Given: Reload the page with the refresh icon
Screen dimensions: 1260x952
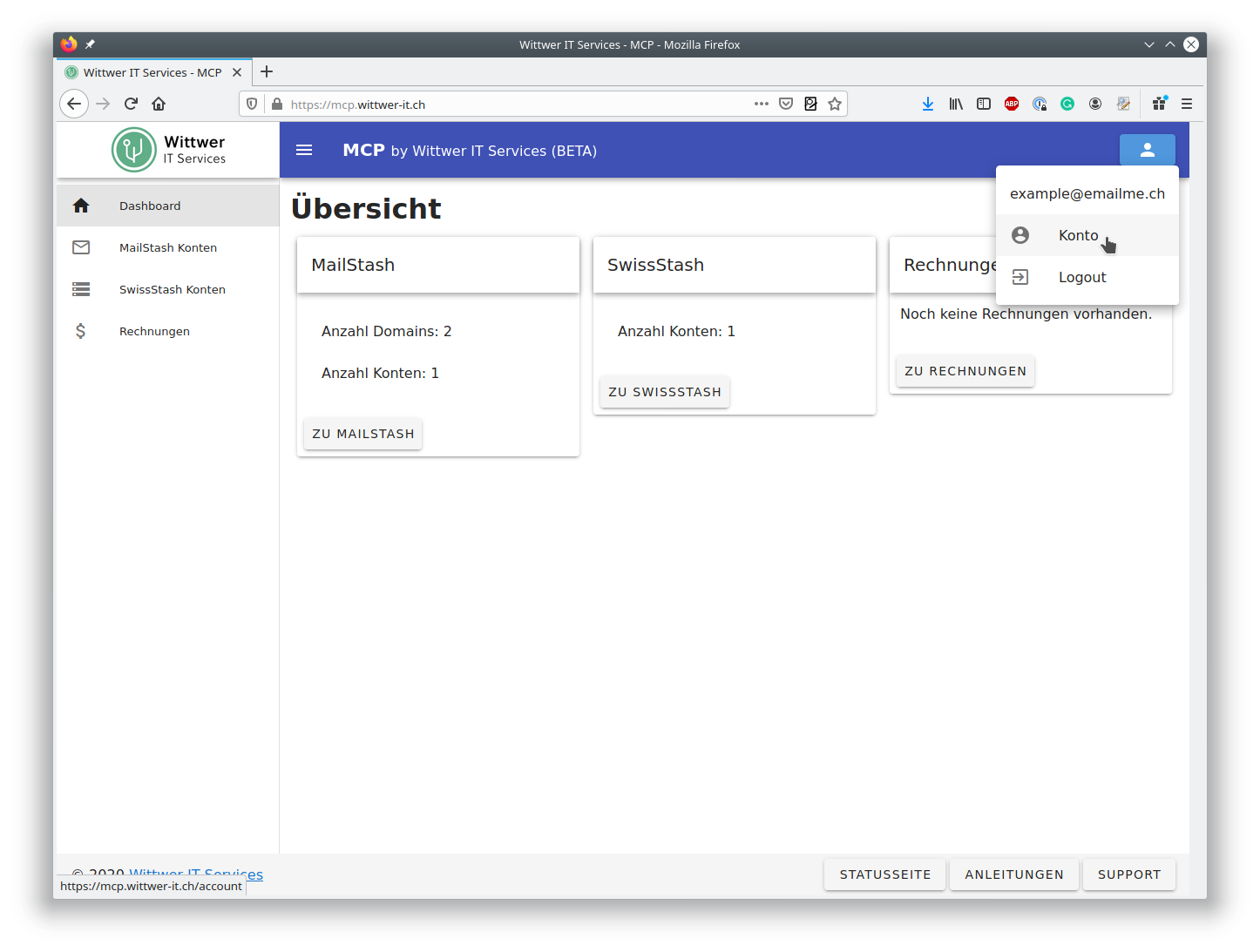Looking at the screenshot, I should pyautogui.click(x=131, y=104).
